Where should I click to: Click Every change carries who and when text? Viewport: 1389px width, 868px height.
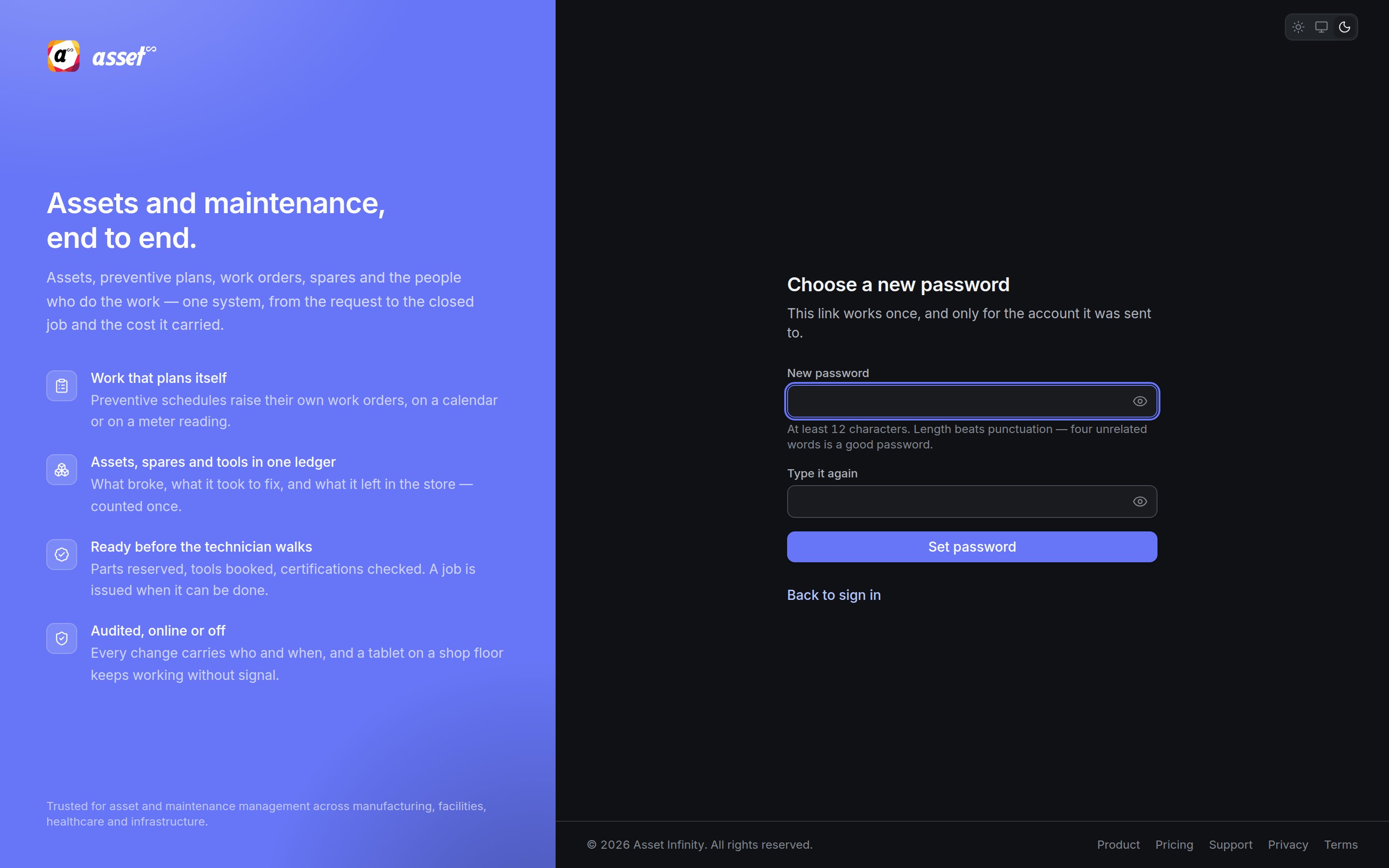coord(297,664)
